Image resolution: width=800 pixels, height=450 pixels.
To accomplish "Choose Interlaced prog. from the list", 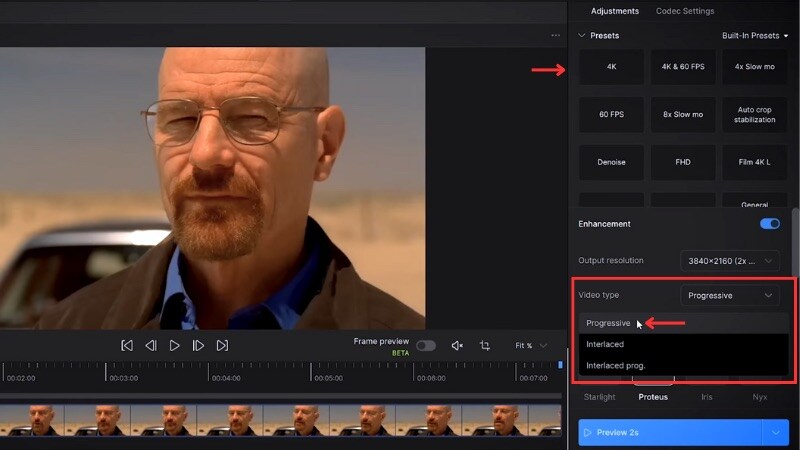I will [683, 365].
